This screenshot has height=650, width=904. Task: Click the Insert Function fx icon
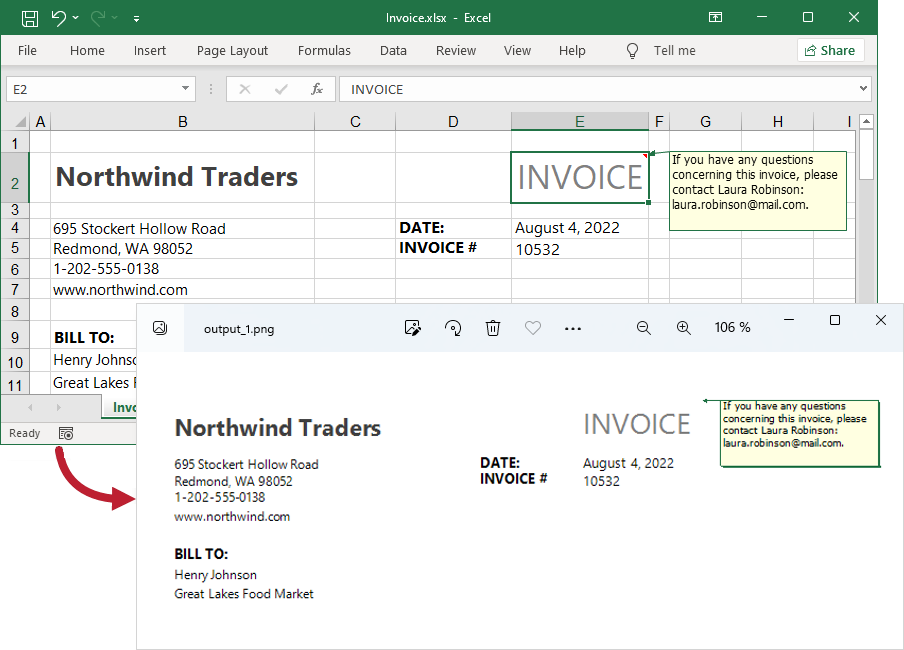pos(317,89)
